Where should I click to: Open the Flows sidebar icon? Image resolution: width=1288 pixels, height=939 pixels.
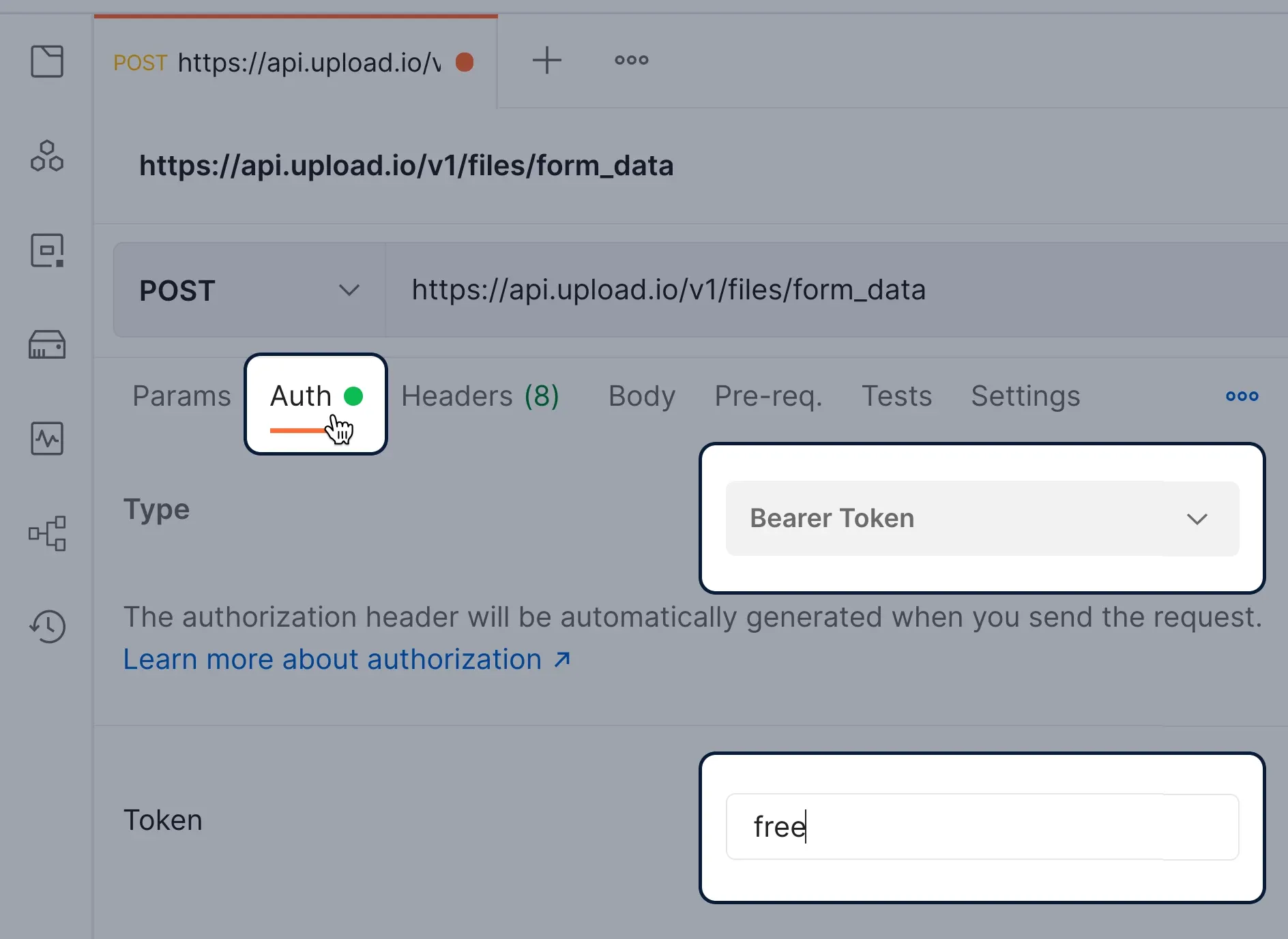(x=47, y=533)
